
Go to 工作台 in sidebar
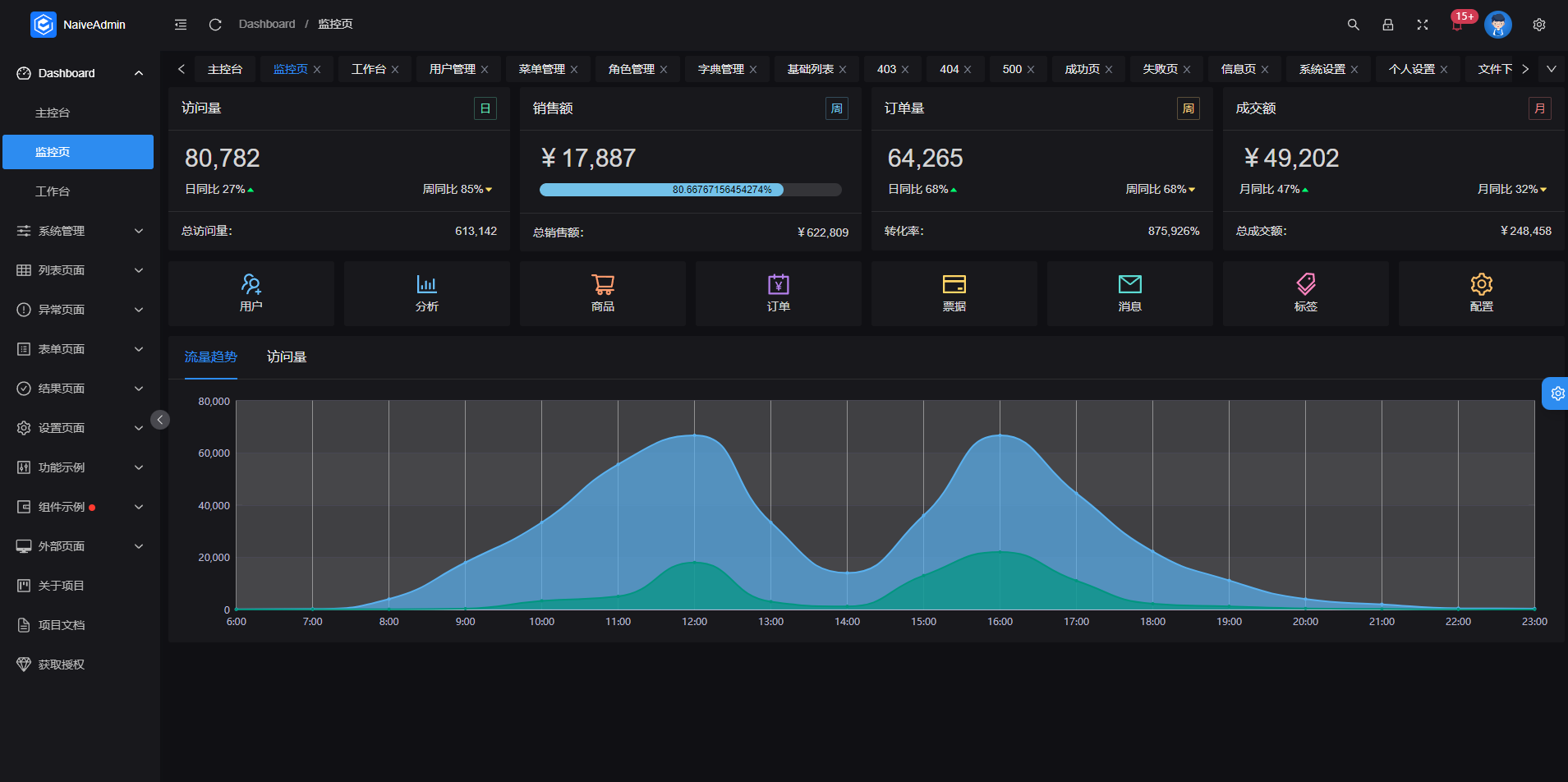(53, 191)
